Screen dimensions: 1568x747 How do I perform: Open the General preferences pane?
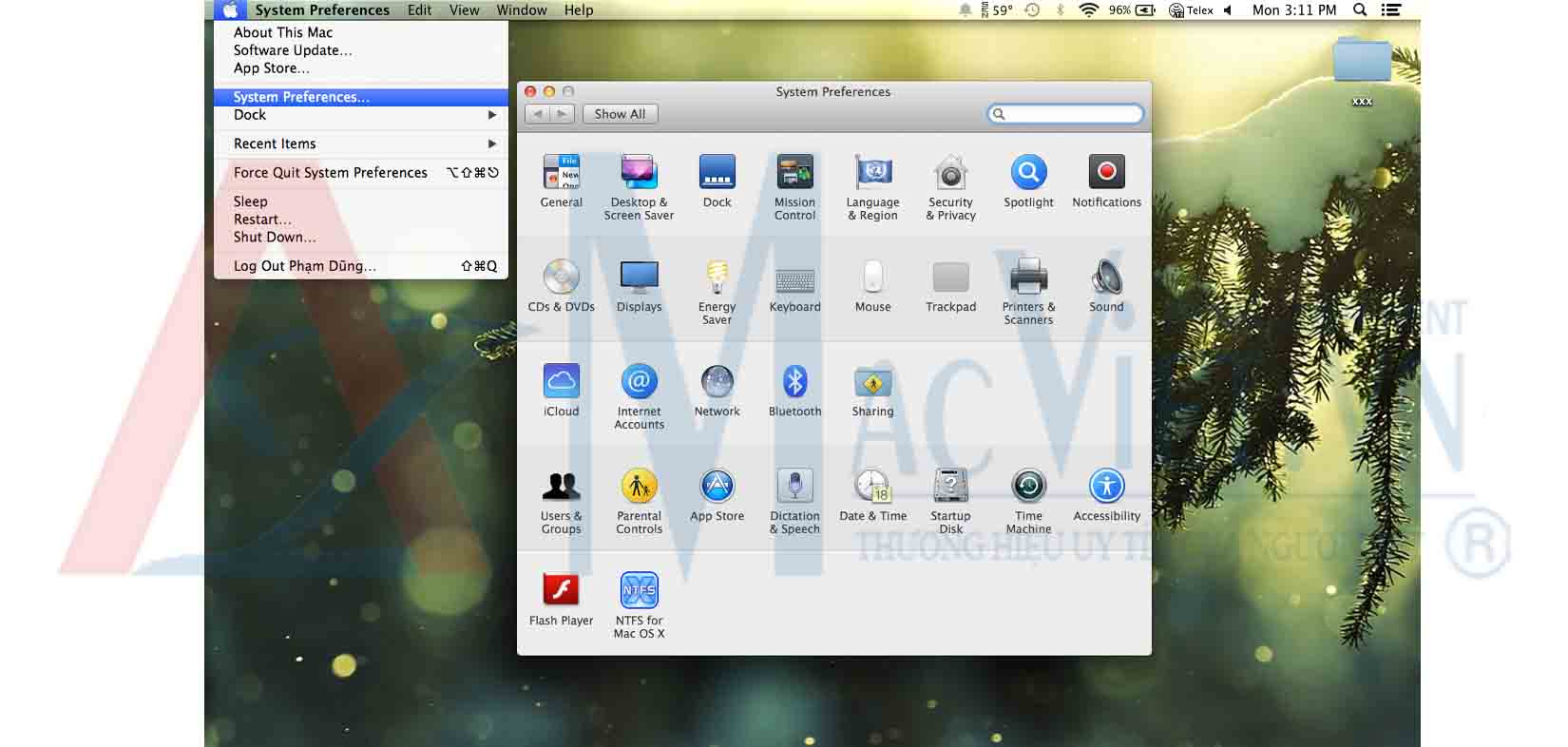pyautogui.click(x=561, y=182)
